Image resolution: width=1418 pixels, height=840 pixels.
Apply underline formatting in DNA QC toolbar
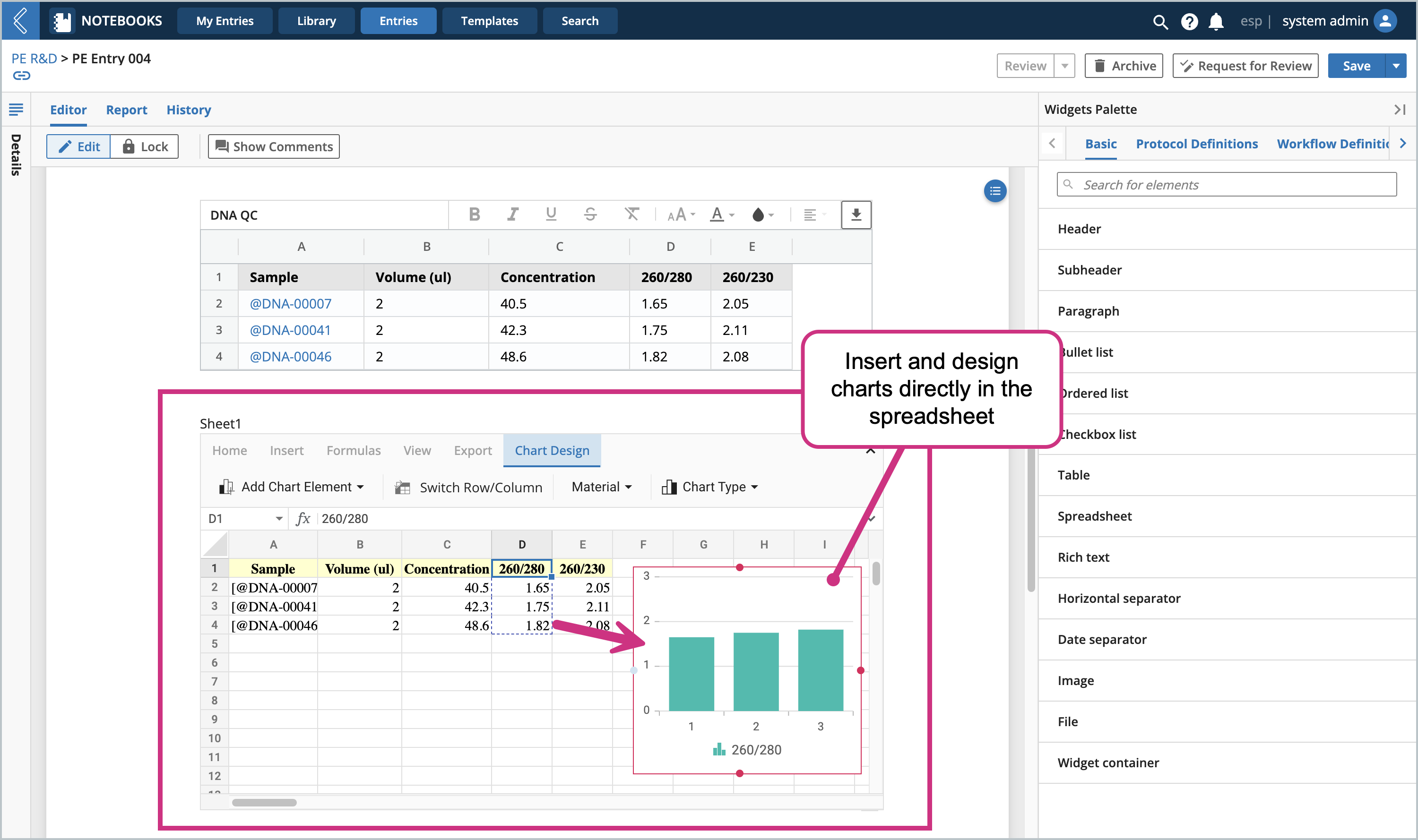(551, 214)
